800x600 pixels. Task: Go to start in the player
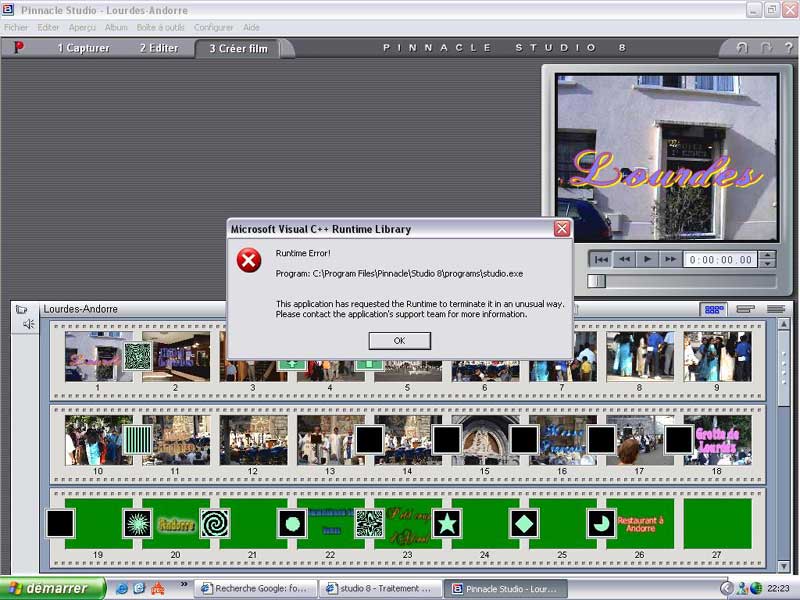click(x=601, y=259)
